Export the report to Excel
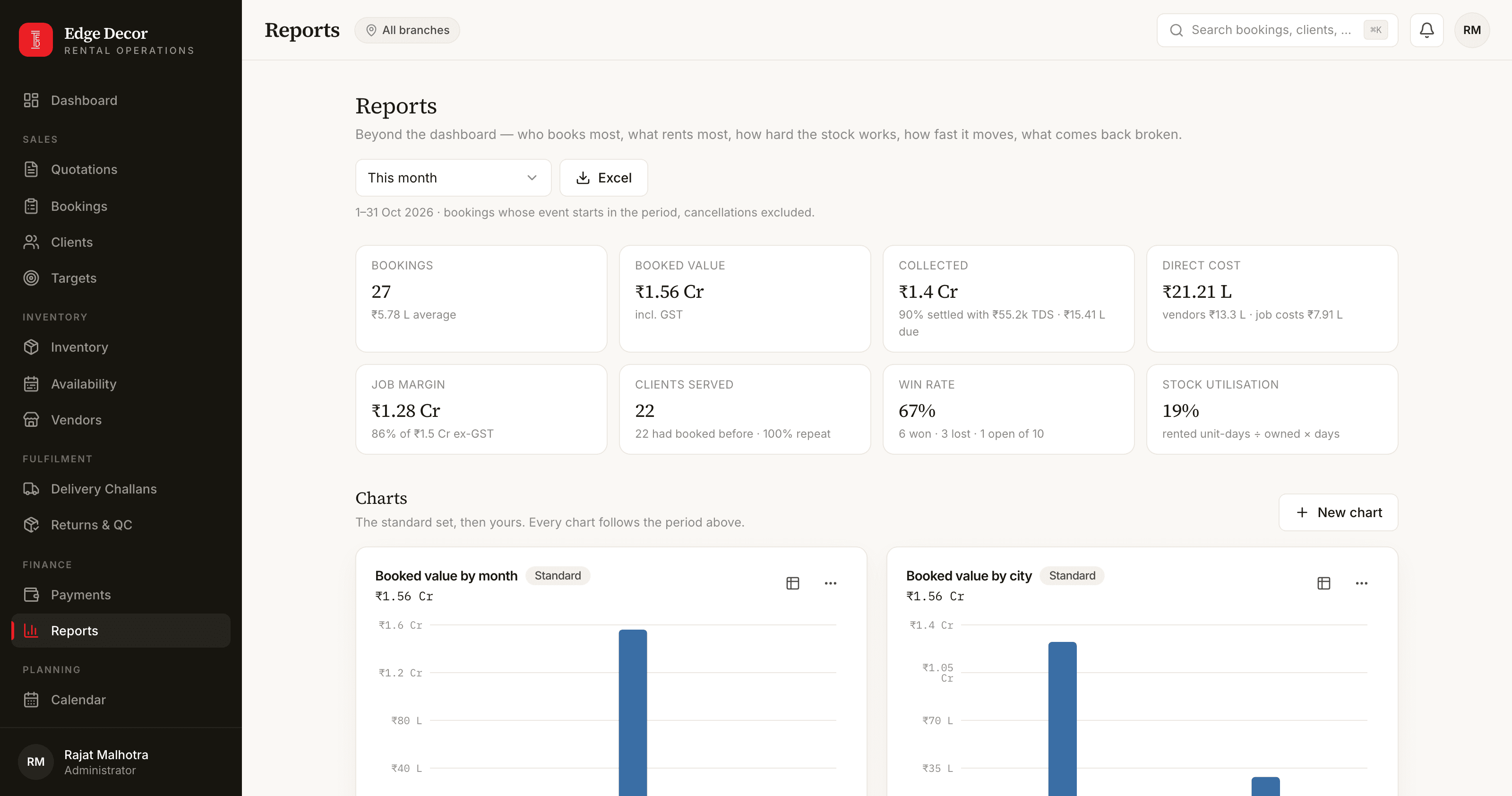 pyautogui.click(x=603, y=178)
